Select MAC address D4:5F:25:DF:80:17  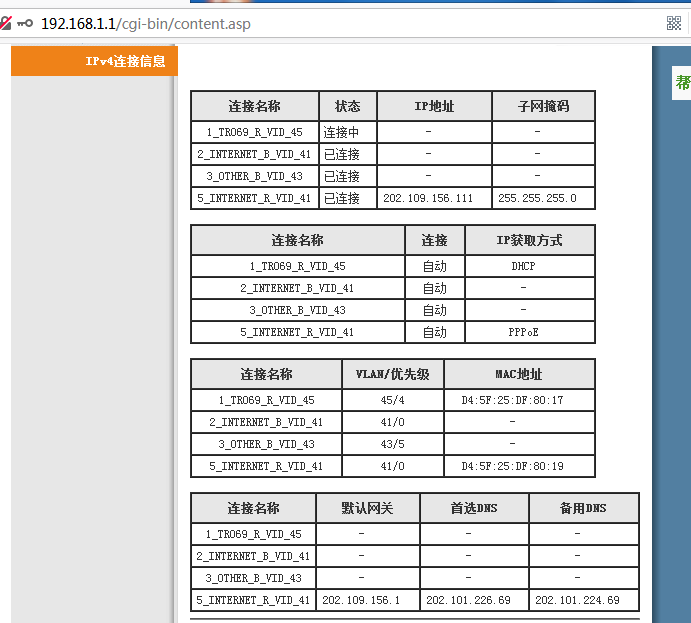click(513, 400)
